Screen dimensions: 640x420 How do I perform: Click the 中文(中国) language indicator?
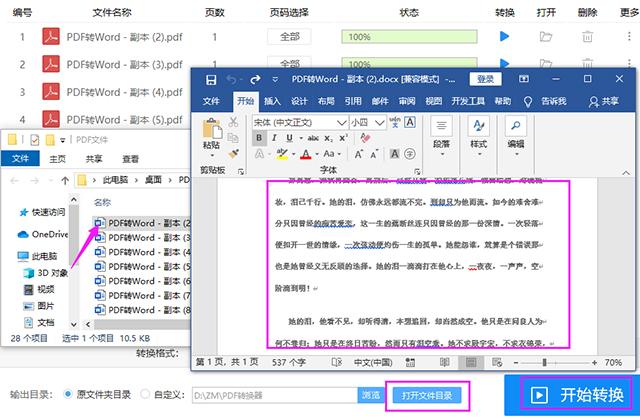point(373,362)
